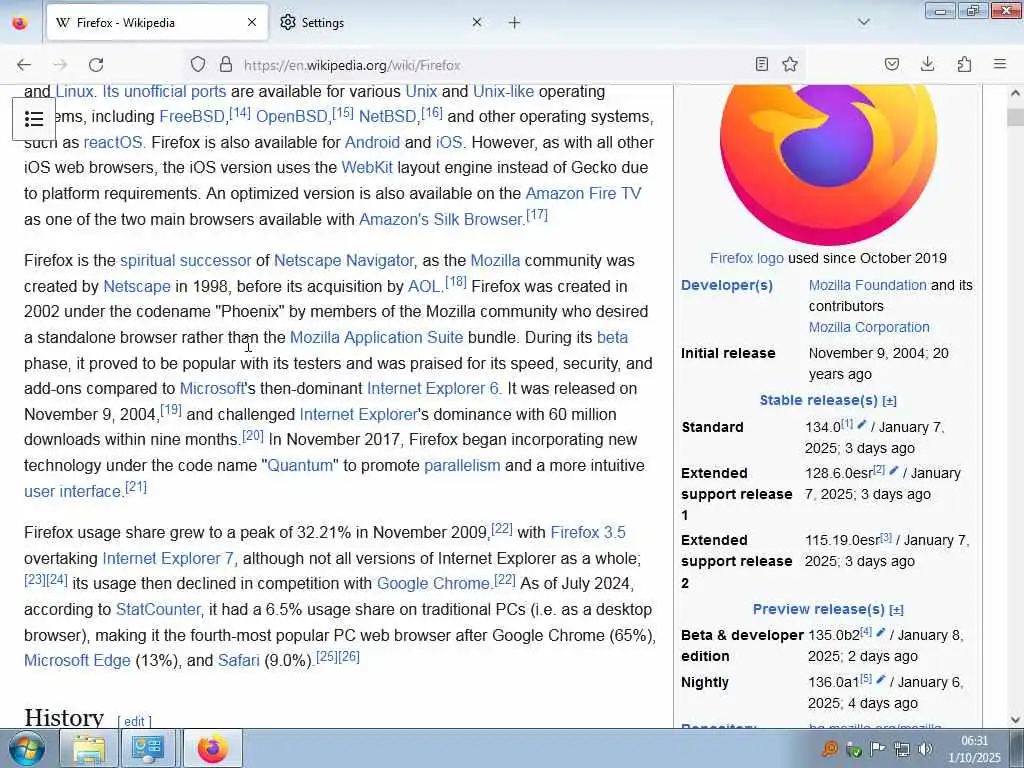
Task: Click the Firefox logo image
Action: (828, 163)
